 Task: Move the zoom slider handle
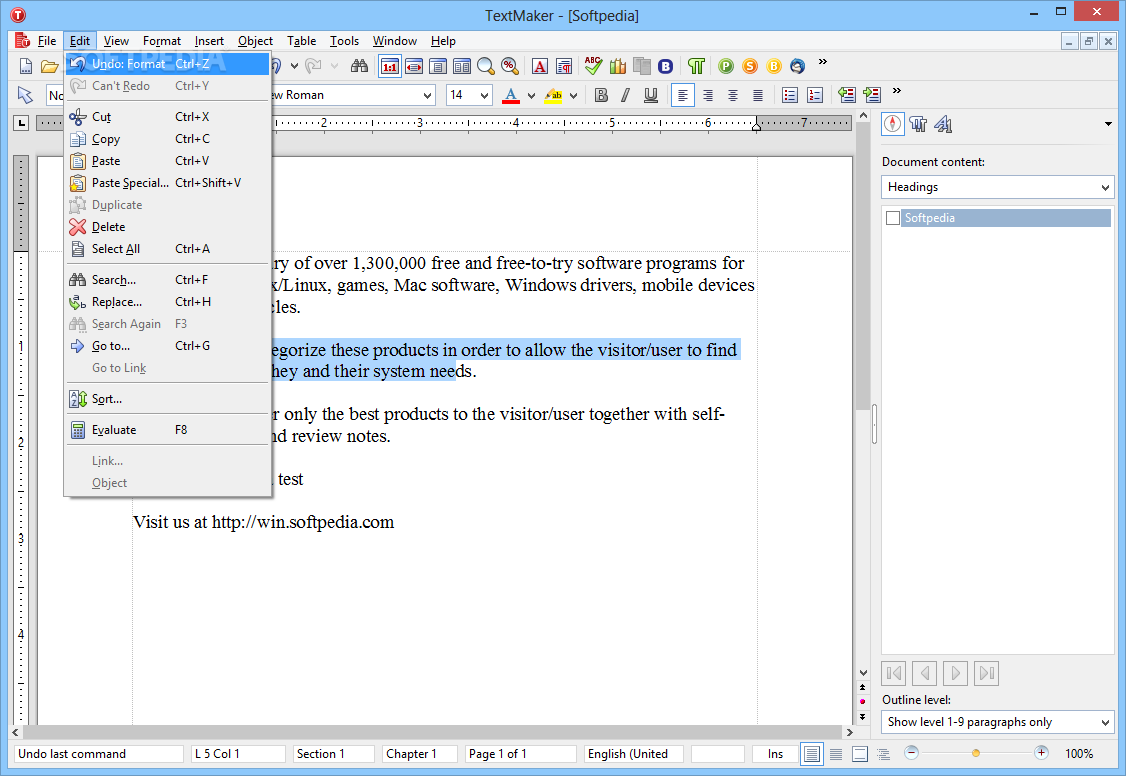pos(975,753)
